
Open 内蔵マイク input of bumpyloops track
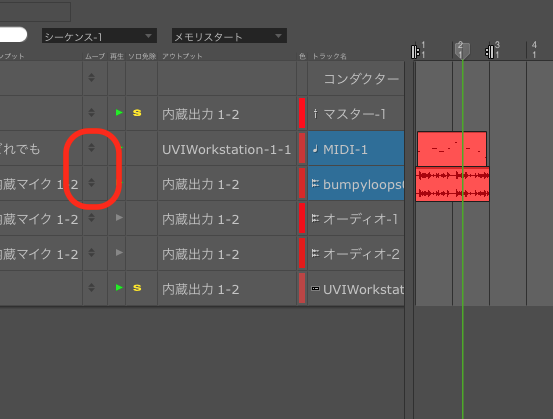tap(39, 184)
